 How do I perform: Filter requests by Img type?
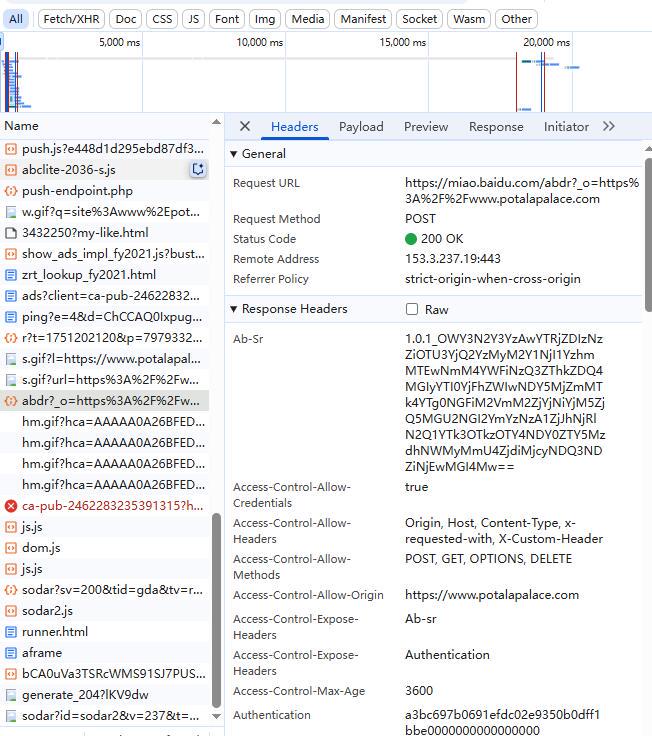(265, 19)
